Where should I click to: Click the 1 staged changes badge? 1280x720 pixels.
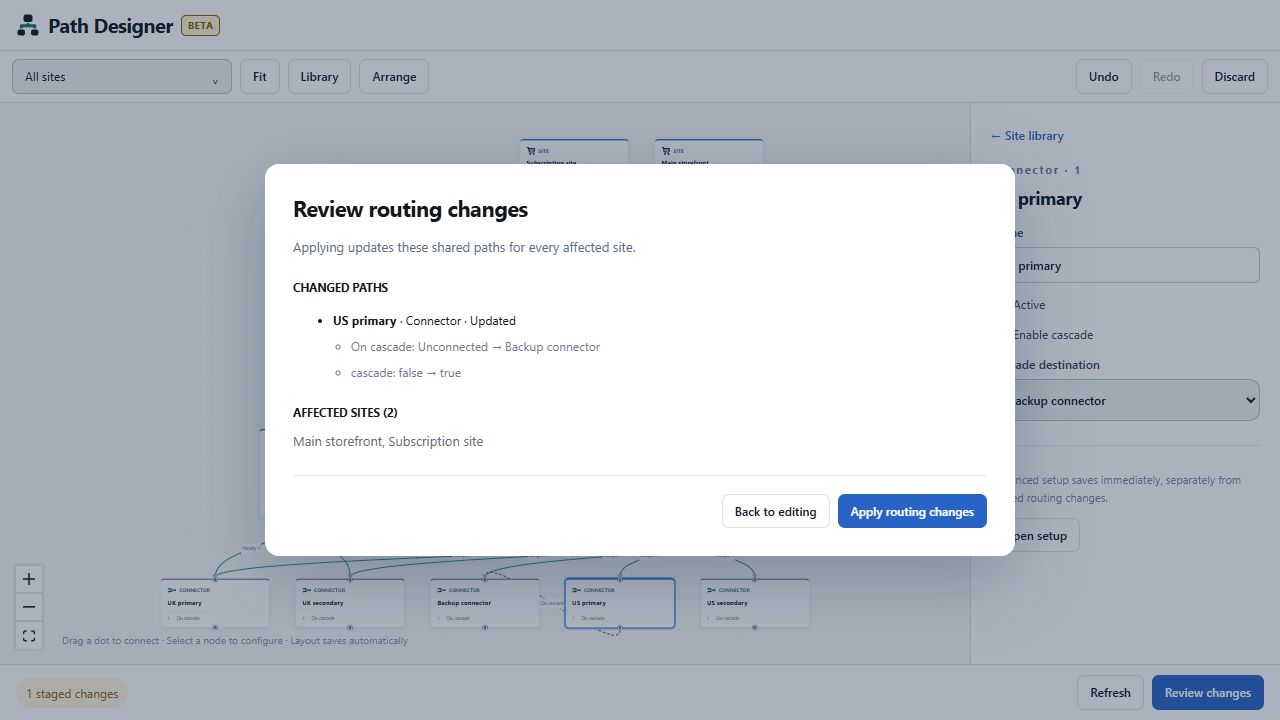click(x=72, y=693)
